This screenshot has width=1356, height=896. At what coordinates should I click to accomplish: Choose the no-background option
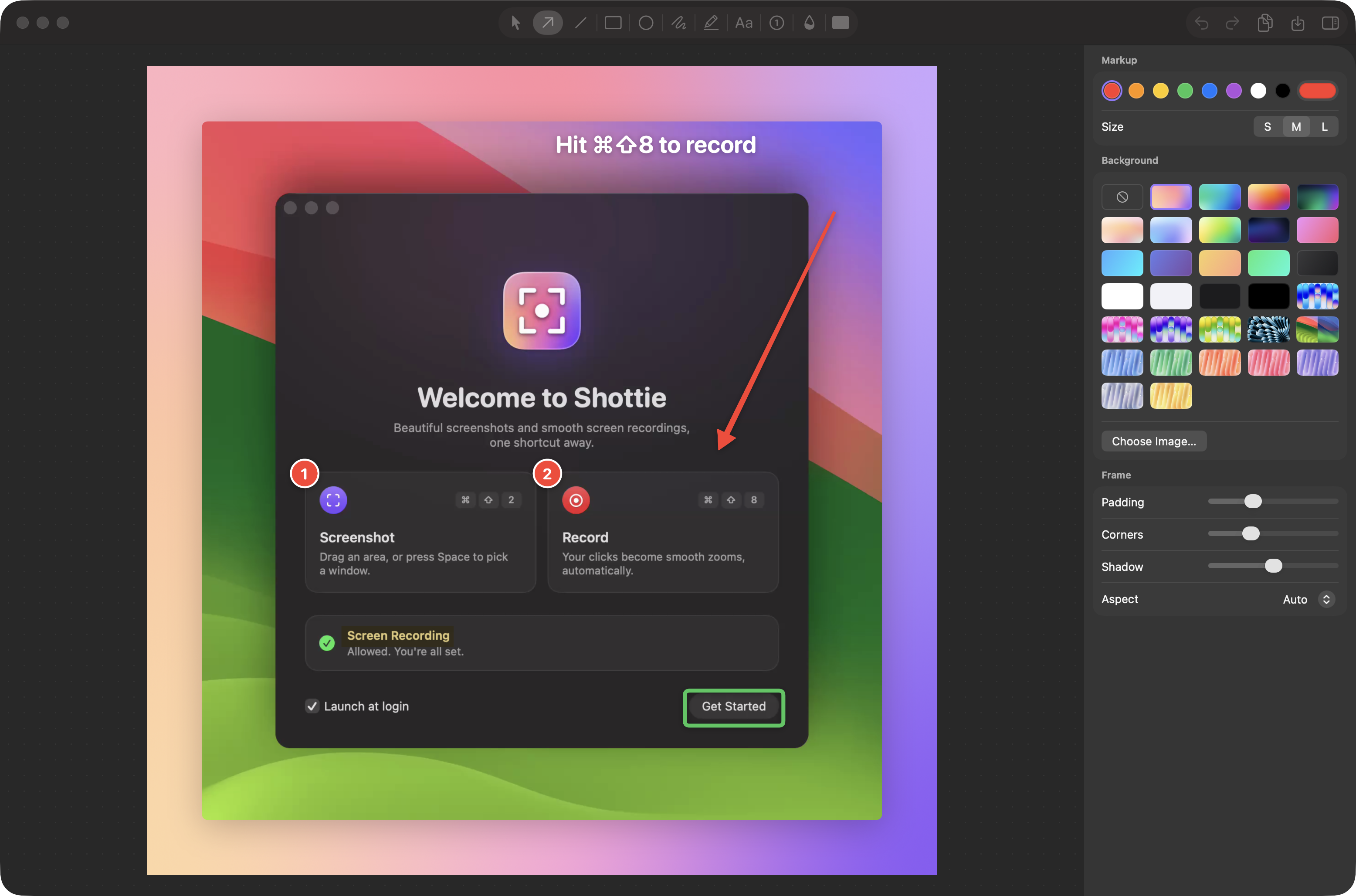(x=1122, y=197)
